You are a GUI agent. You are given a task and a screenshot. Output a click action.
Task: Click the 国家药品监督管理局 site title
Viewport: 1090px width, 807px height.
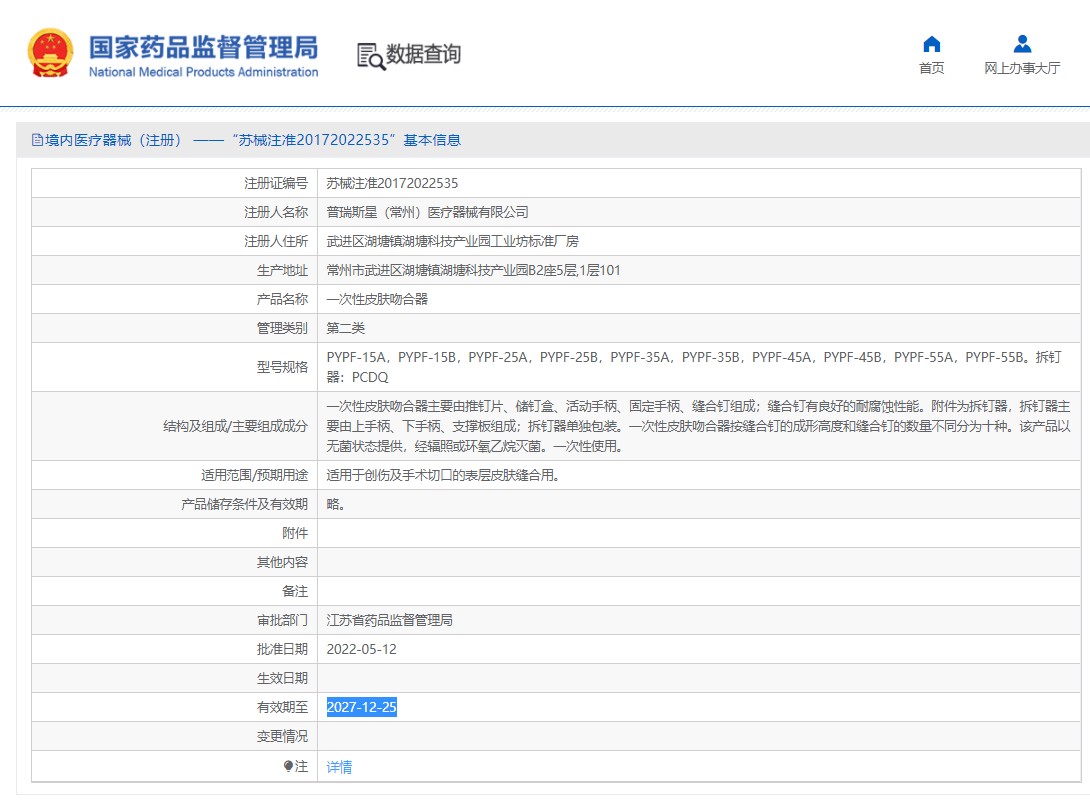click(203, 47)
